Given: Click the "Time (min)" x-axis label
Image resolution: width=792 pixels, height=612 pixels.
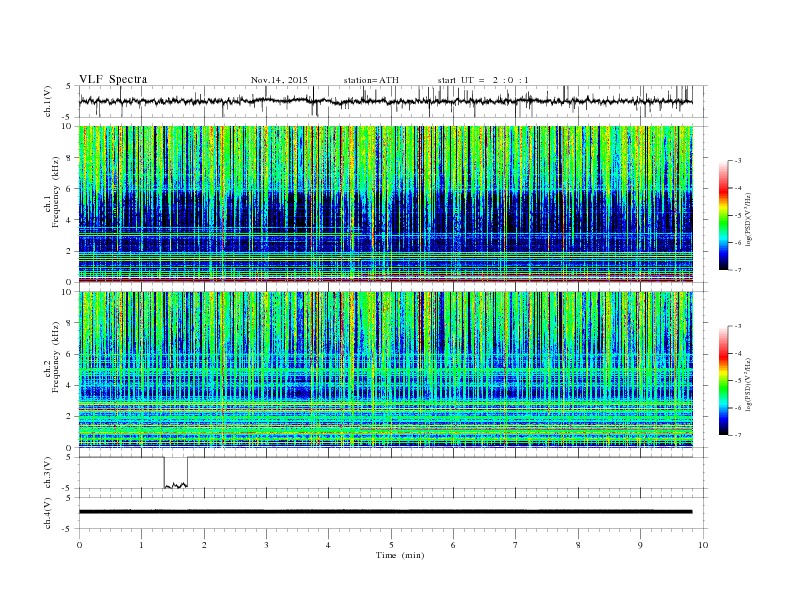Looking at the screenshot, I should 400,555.
